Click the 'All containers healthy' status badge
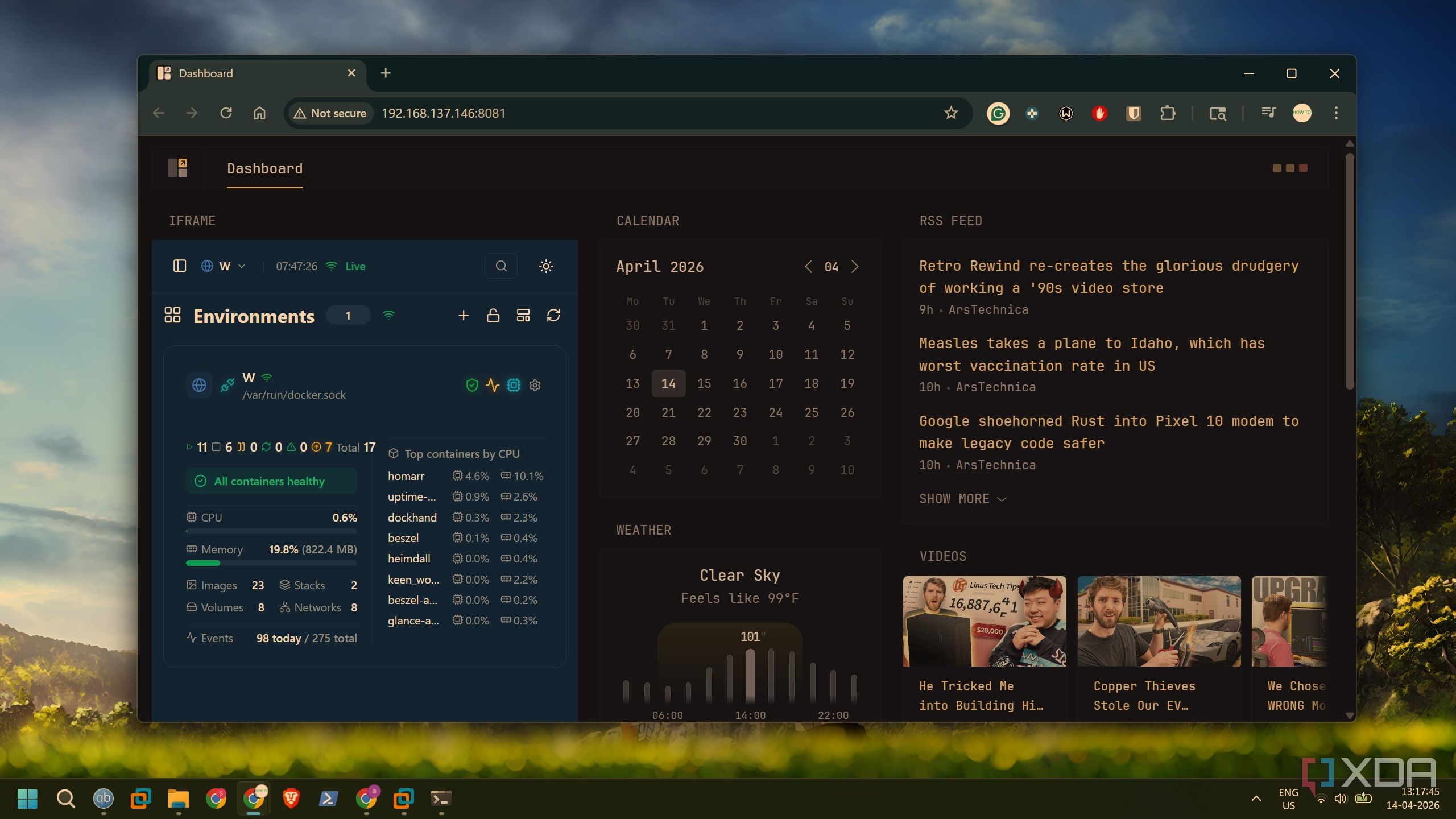Viewport: 1456px width, 819px height. pos(271,481)
